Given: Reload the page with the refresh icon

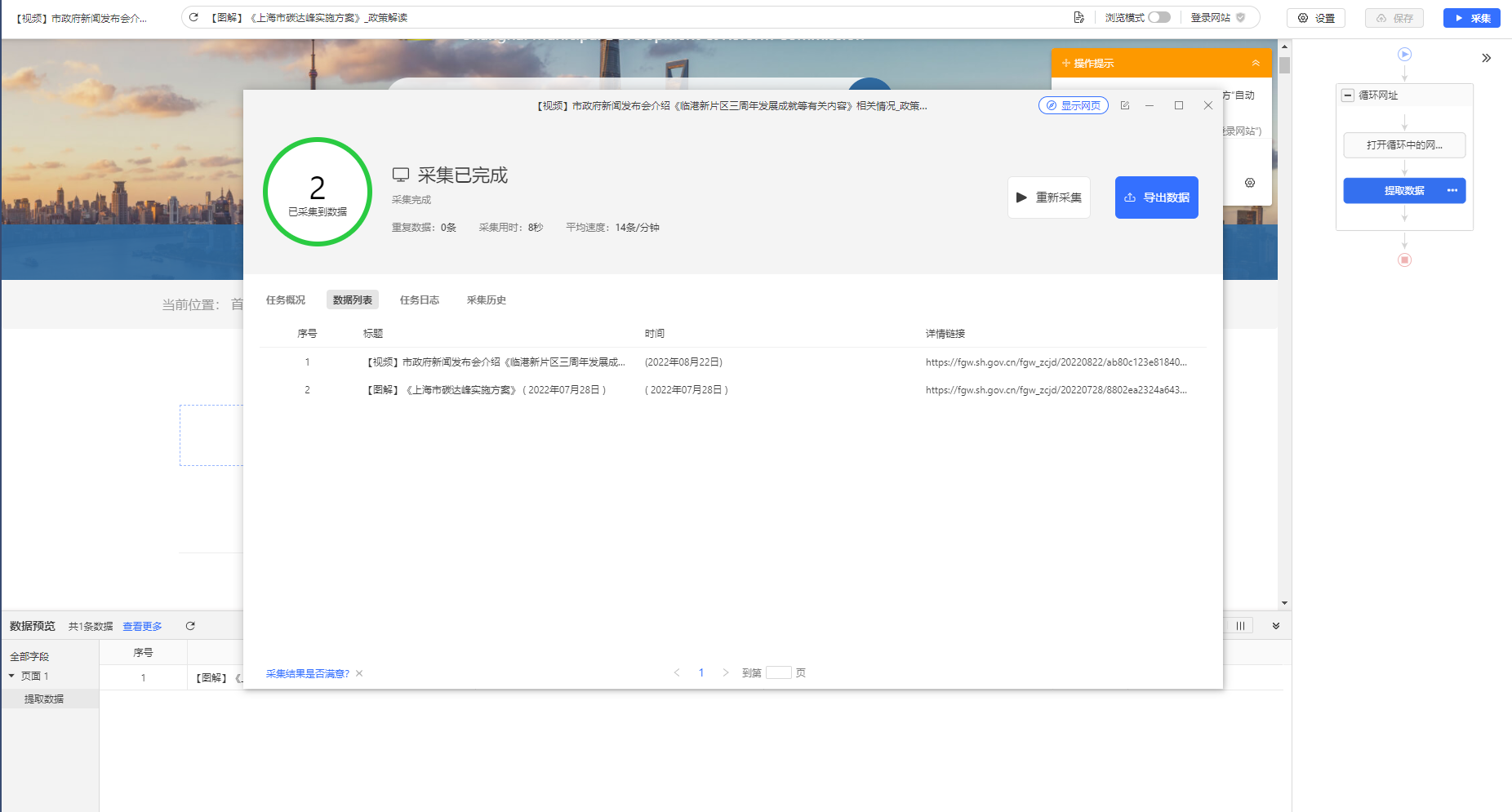Looking at the screenshot, I should [193, 17].
